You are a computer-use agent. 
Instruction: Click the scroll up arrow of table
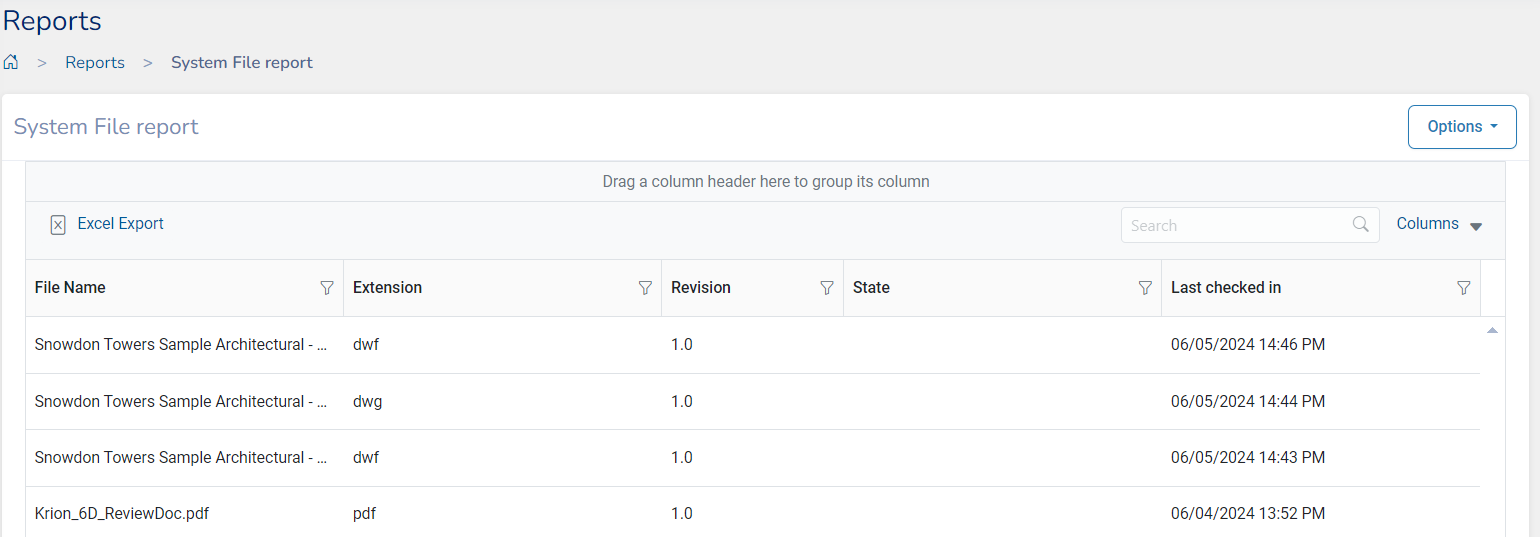pyautogui.click(x=1492, y=330)
